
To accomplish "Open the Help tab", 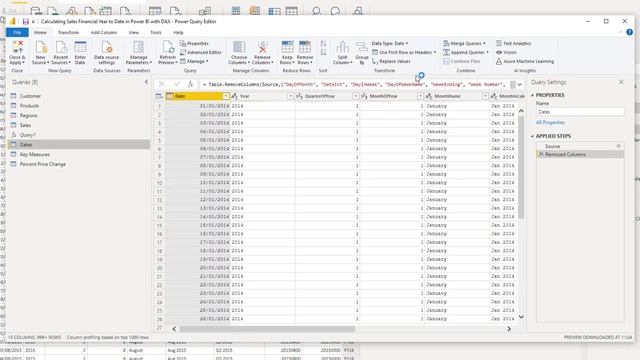I will click(178, 32).
